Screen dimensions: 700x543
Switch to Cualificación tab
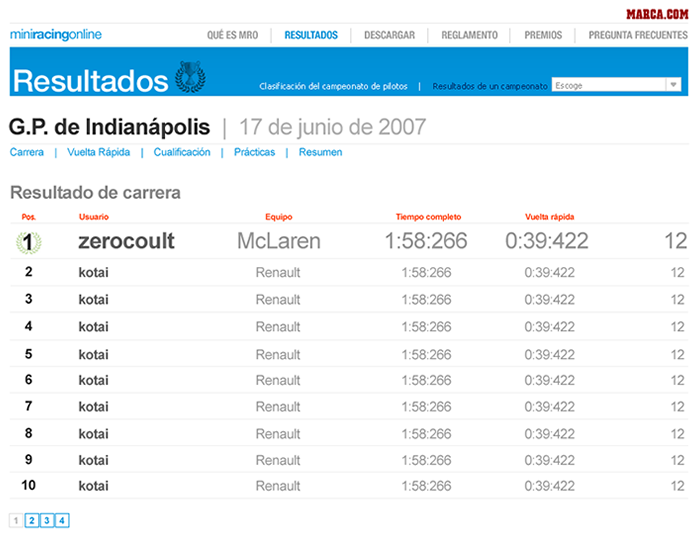pos(182,152)
